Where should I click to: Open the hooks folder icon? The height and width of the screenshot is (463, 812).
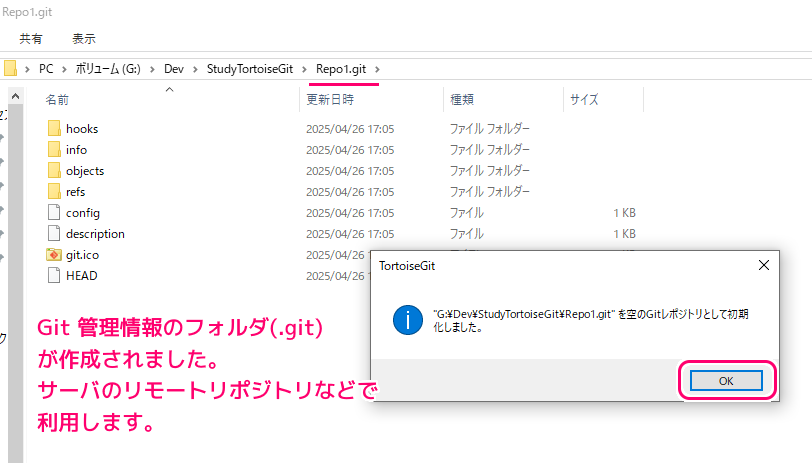(x=54, y=128)
